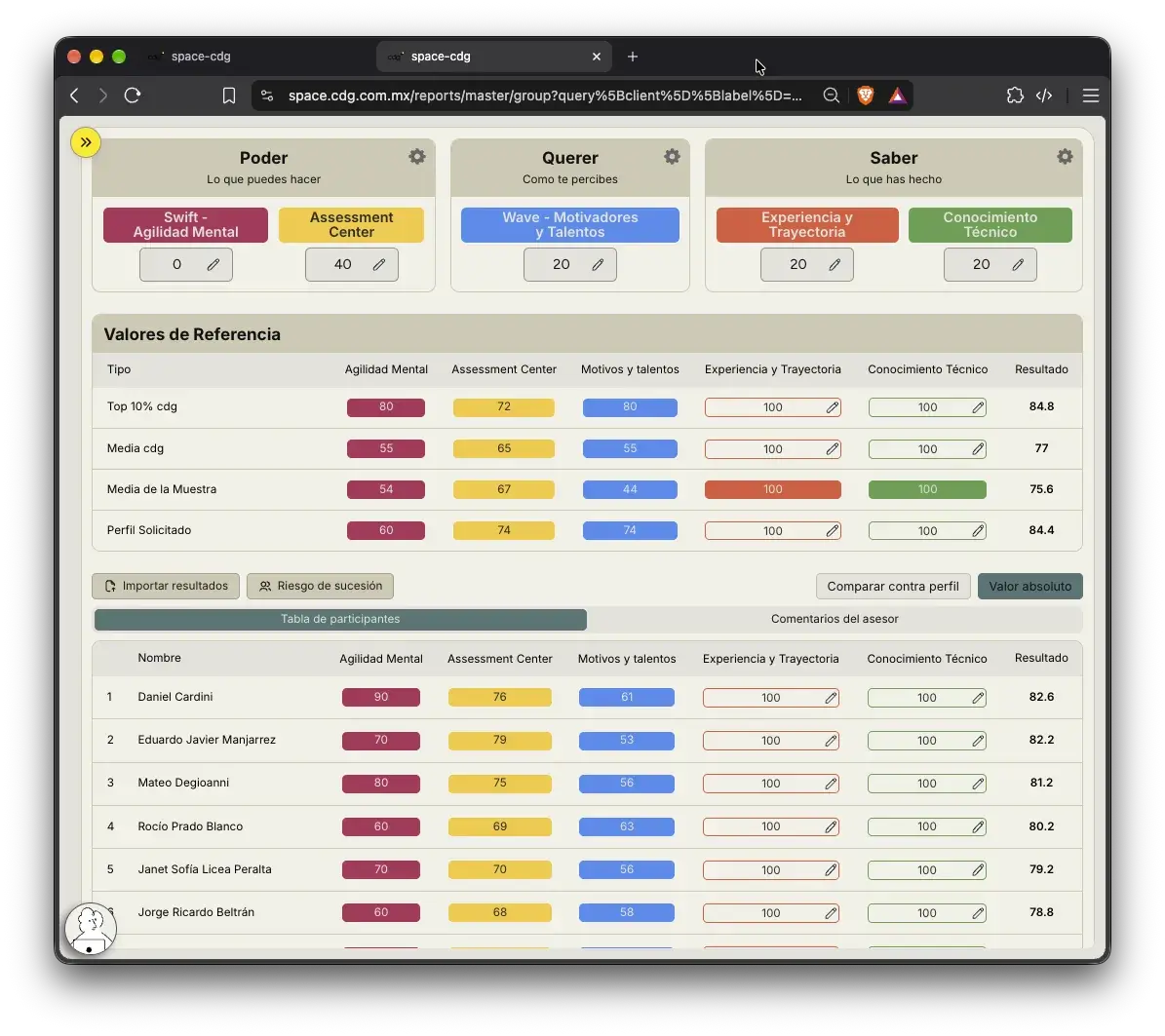
Task: Click the Brave Shields lion icon
Action: (x=865, y=96)
